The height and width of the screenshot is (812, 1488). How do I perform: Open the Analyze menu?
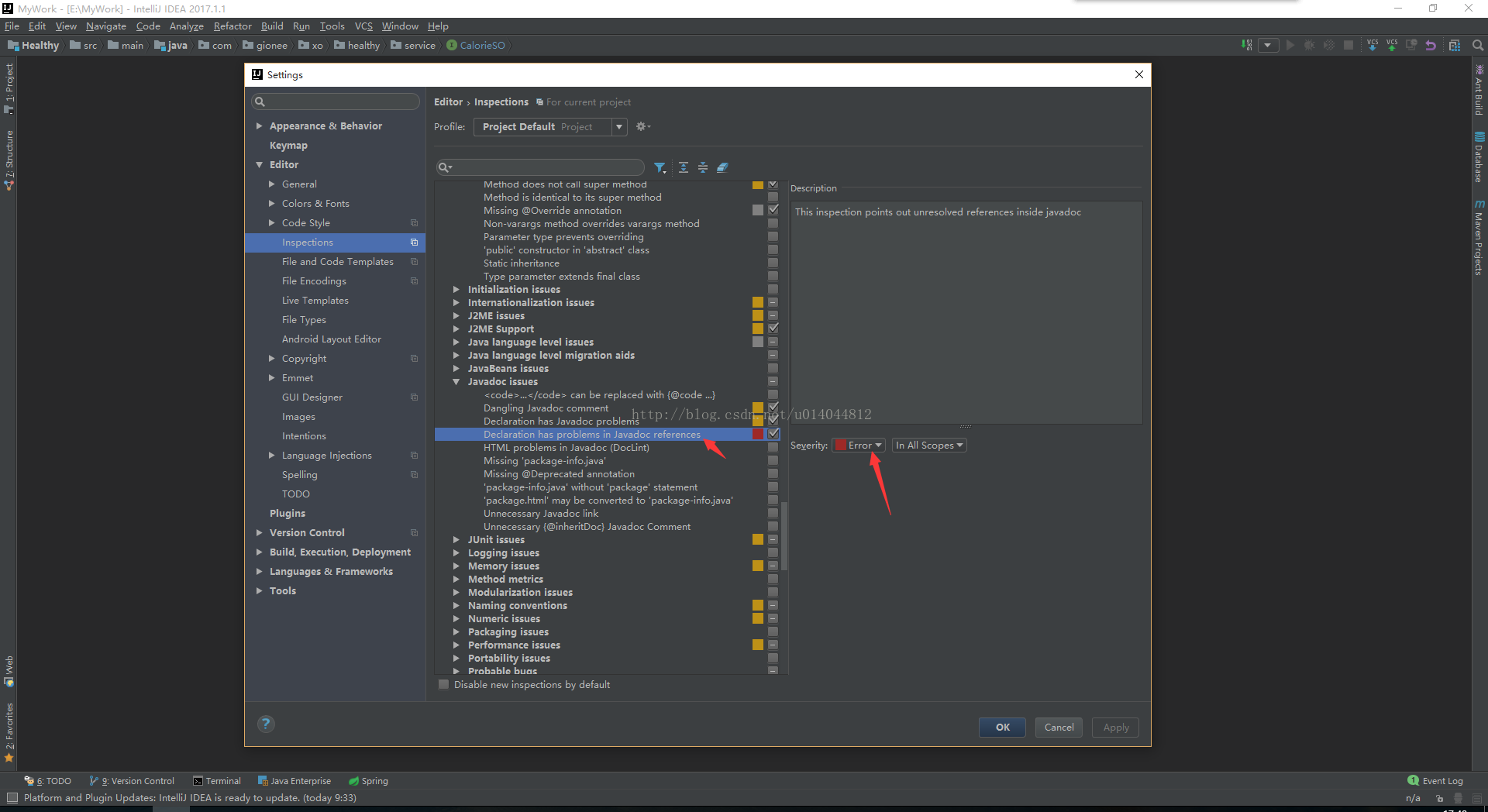pyautogui.click(x=187, y=26)
